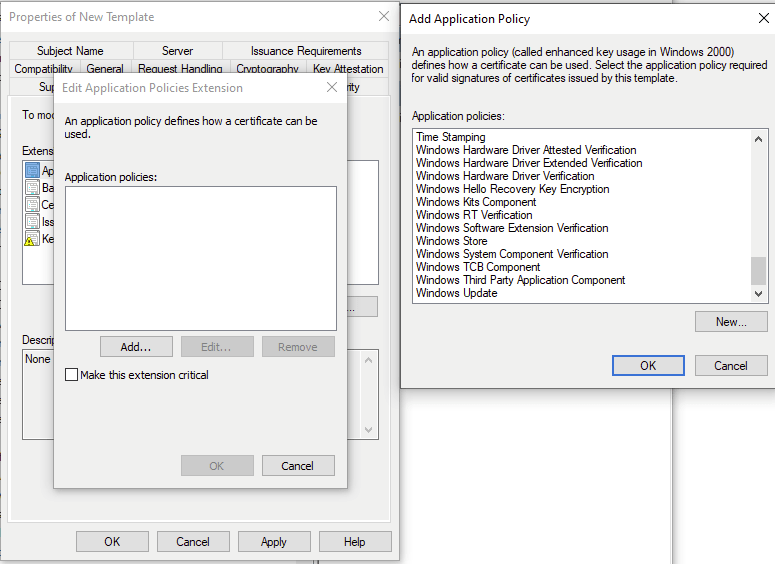Select the Key Usage warning icon
Screen dimensions: 775x564
(x=32, y=239)
